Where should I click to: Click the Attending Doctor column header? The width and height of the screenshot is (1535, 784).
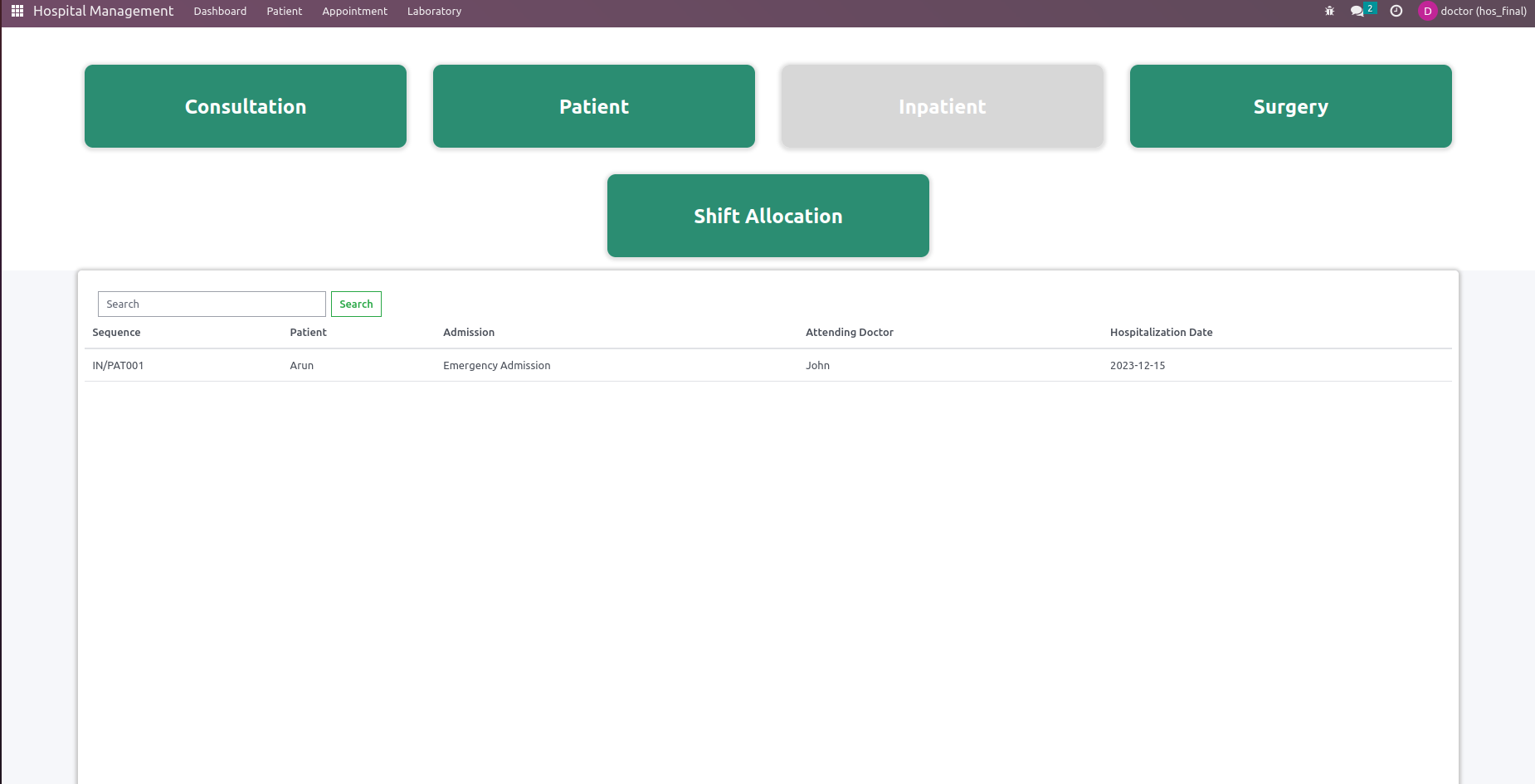(x=850, y=332)
